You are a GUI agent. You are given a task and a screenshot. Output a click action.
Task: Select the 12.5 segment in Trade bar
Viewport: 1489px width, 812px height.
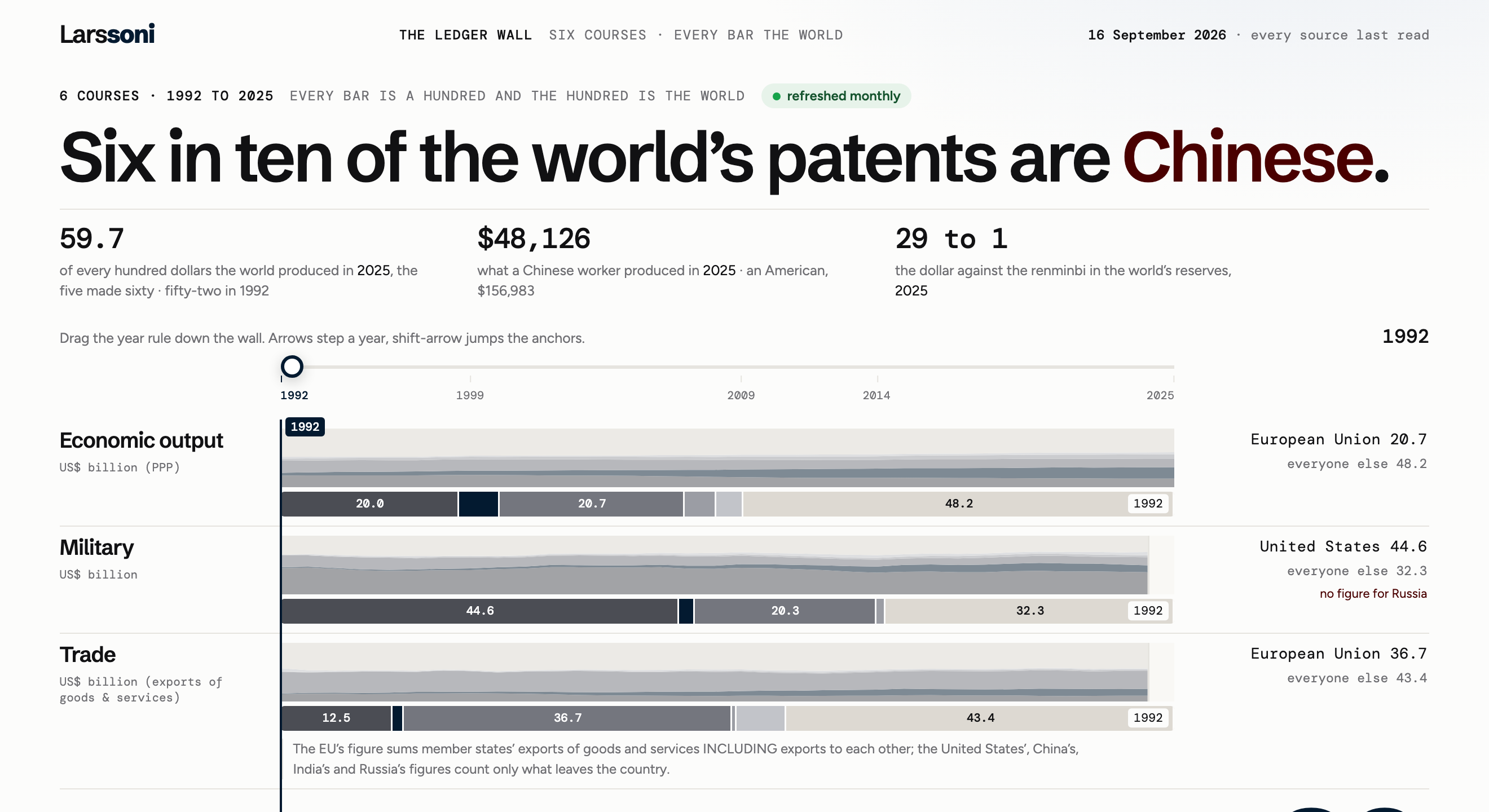pos(336,718)
